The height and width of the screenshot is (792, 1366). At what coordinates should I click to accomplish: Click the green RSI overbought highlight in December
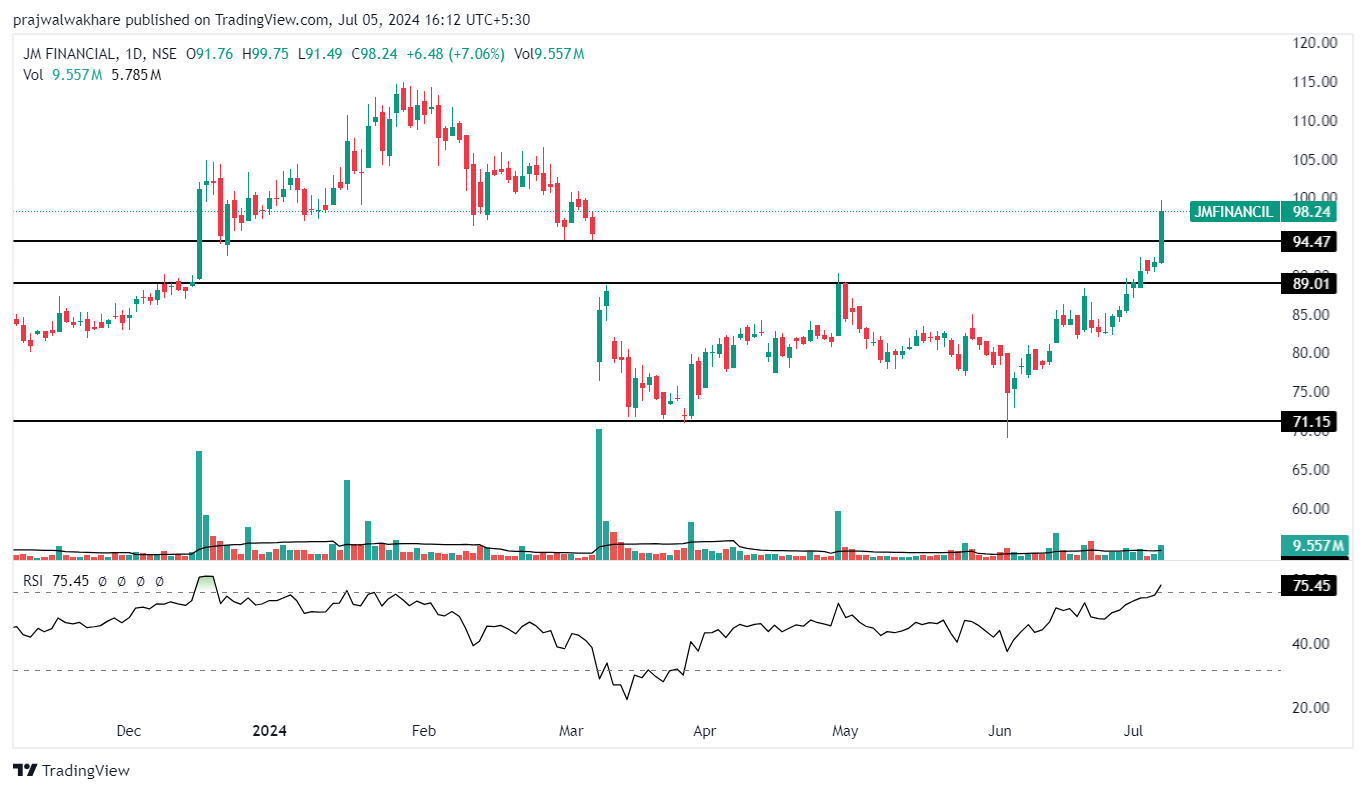pyautogui.click(x=206, y=583)
